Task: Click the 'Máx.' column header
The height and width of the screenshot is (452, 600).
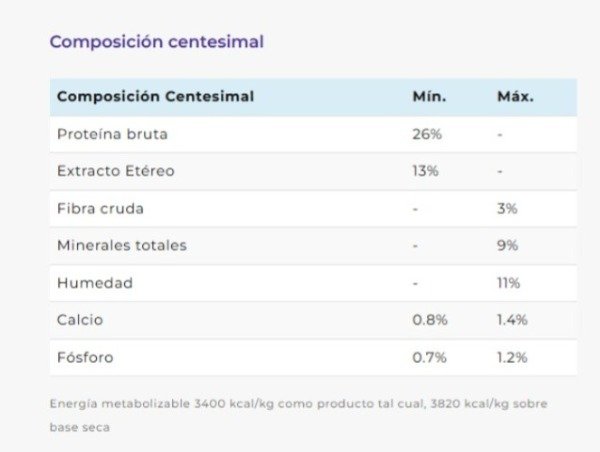Action: click(515, 97)
